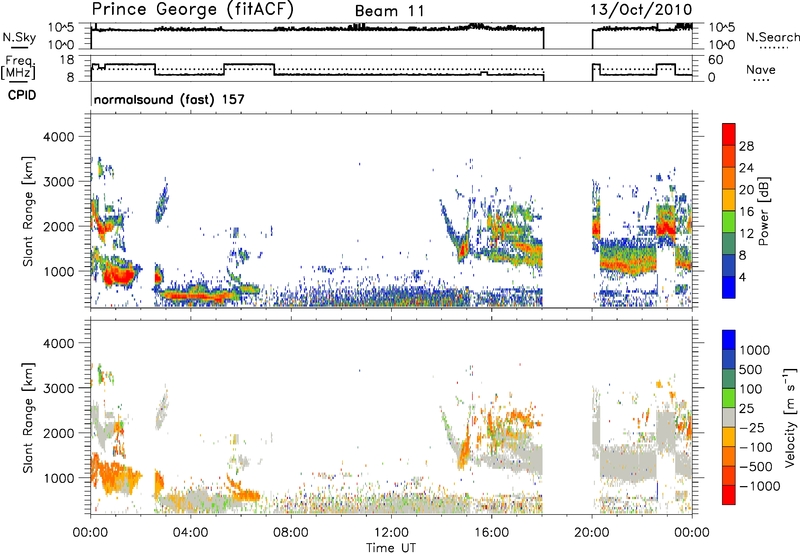Click the '20:00' time axis label

click(x=592, y=533)
